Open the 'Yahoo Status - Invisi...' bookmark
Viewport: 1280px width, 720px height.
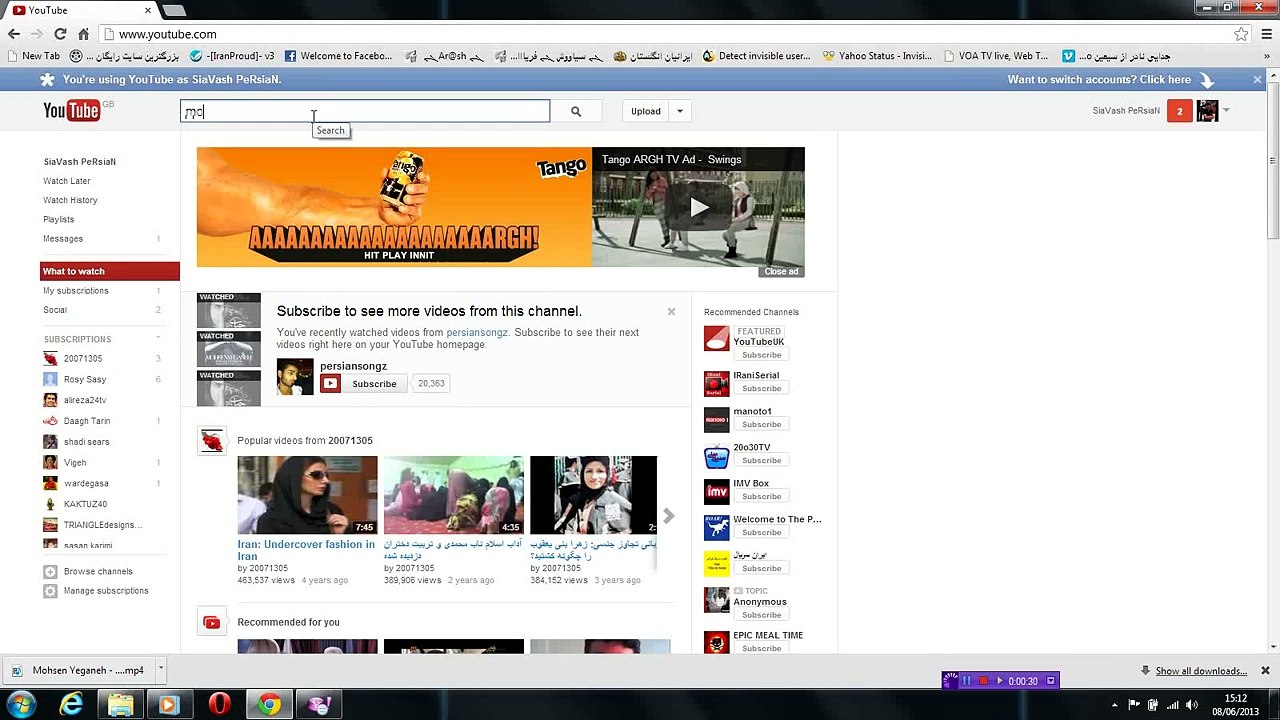877,56
